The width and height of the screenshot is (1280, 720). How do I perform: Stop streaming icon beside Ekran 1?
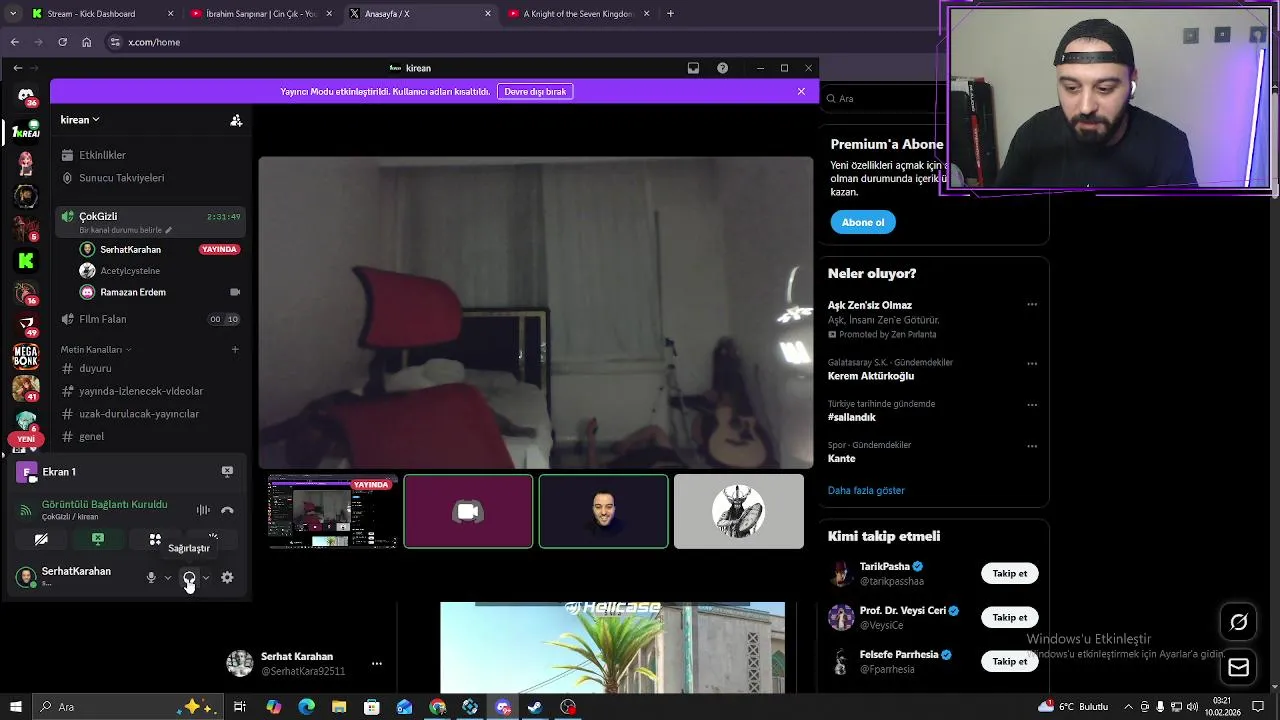tap(227, 471)
